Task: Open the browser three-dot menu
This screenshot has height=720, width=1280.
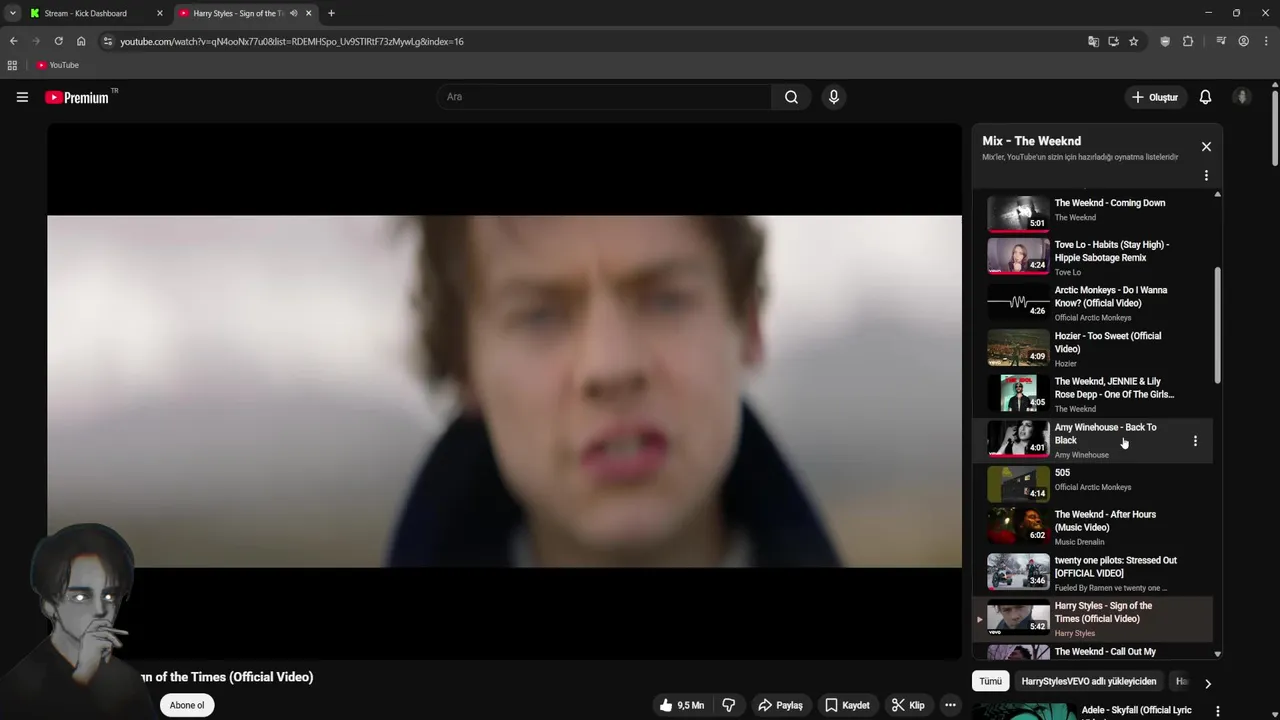Action: click(1266, 41)
